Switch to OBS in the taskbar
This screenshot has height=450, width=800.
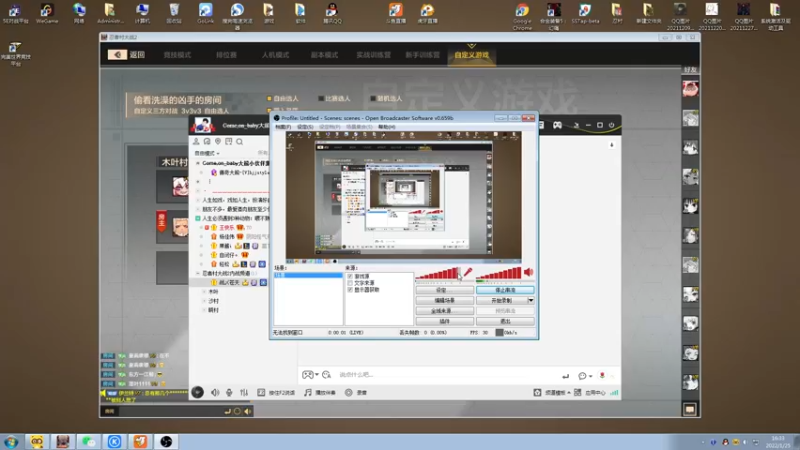(x=166, y=441)
